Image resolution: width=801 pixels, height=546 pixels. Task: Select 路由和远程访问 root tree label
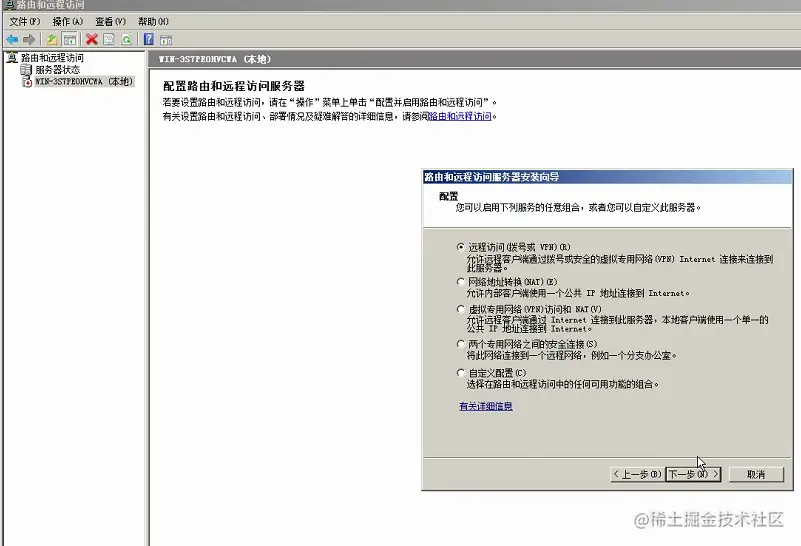[52, 58]
